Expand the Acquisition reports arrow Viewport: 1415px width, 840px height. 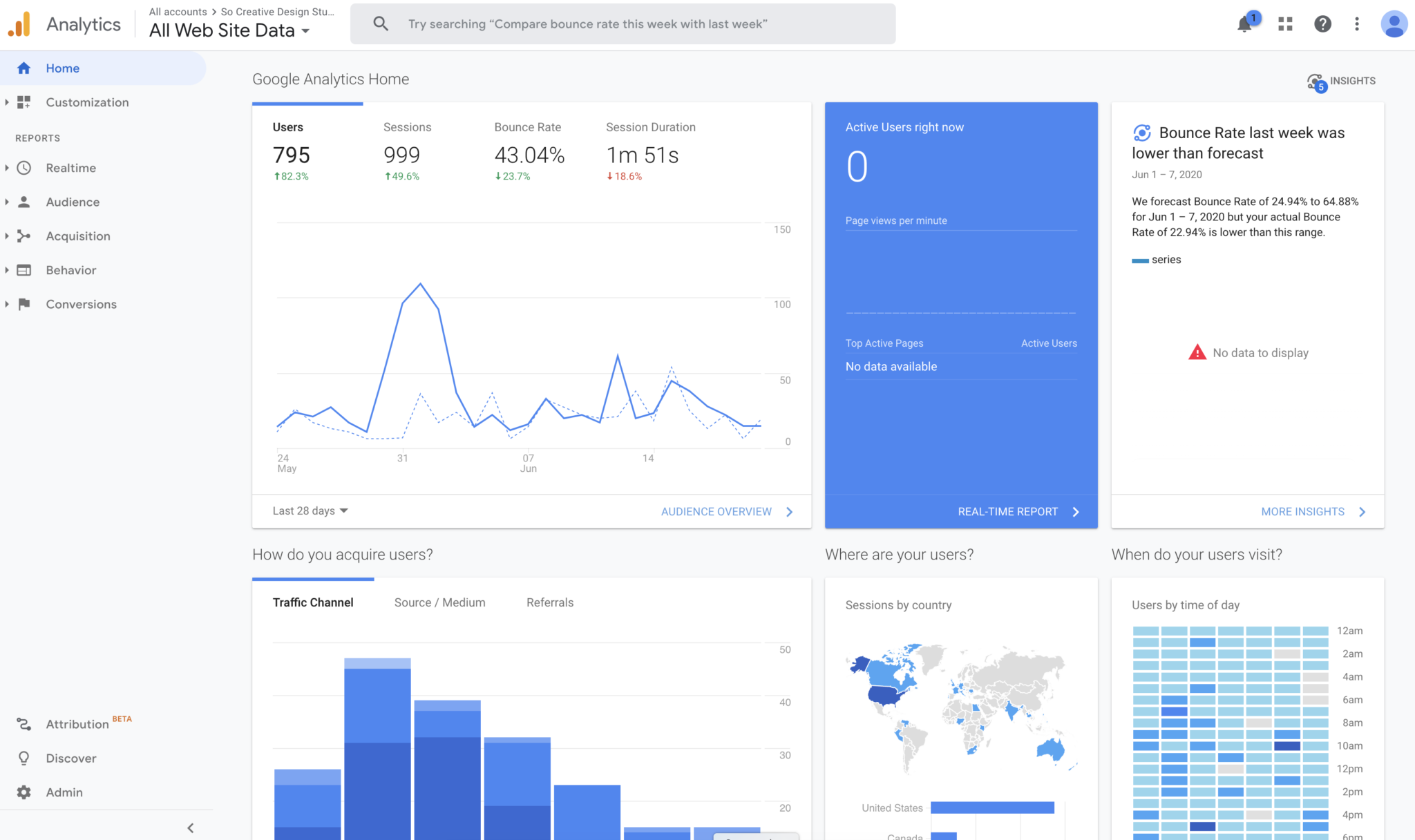pyautogui.click(x=7, y=236)
